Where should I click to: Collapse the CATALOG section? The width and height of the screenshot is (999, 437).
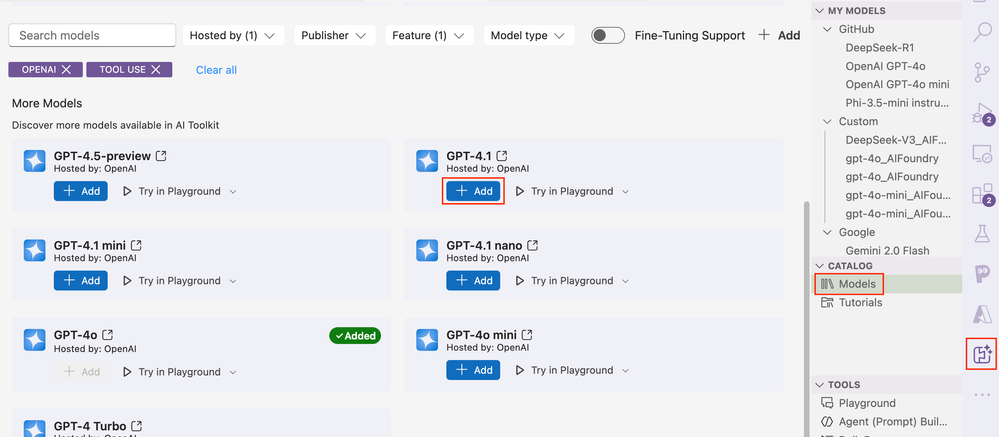click(818, 266)
